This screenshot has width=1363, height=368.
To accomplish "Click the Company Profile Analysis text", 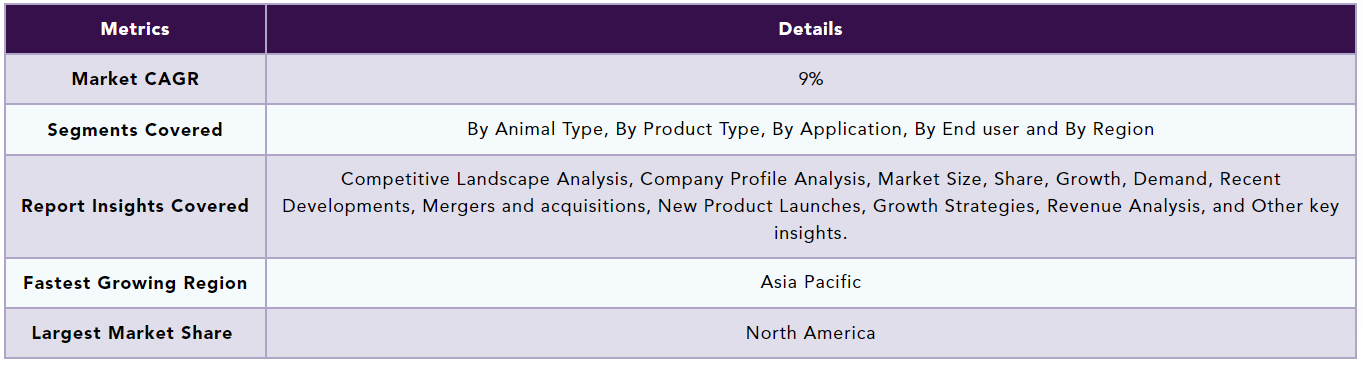I will pos(752,179).
